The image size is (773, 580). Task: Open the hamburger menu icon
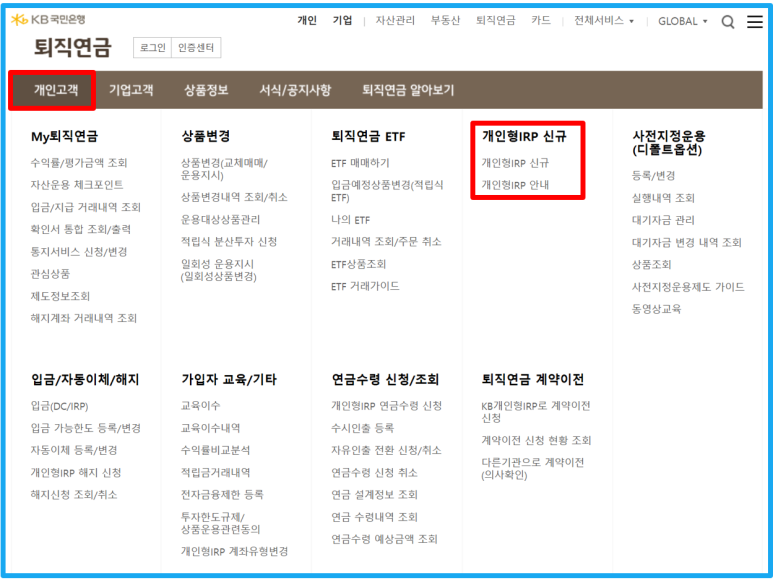point(755,22)
